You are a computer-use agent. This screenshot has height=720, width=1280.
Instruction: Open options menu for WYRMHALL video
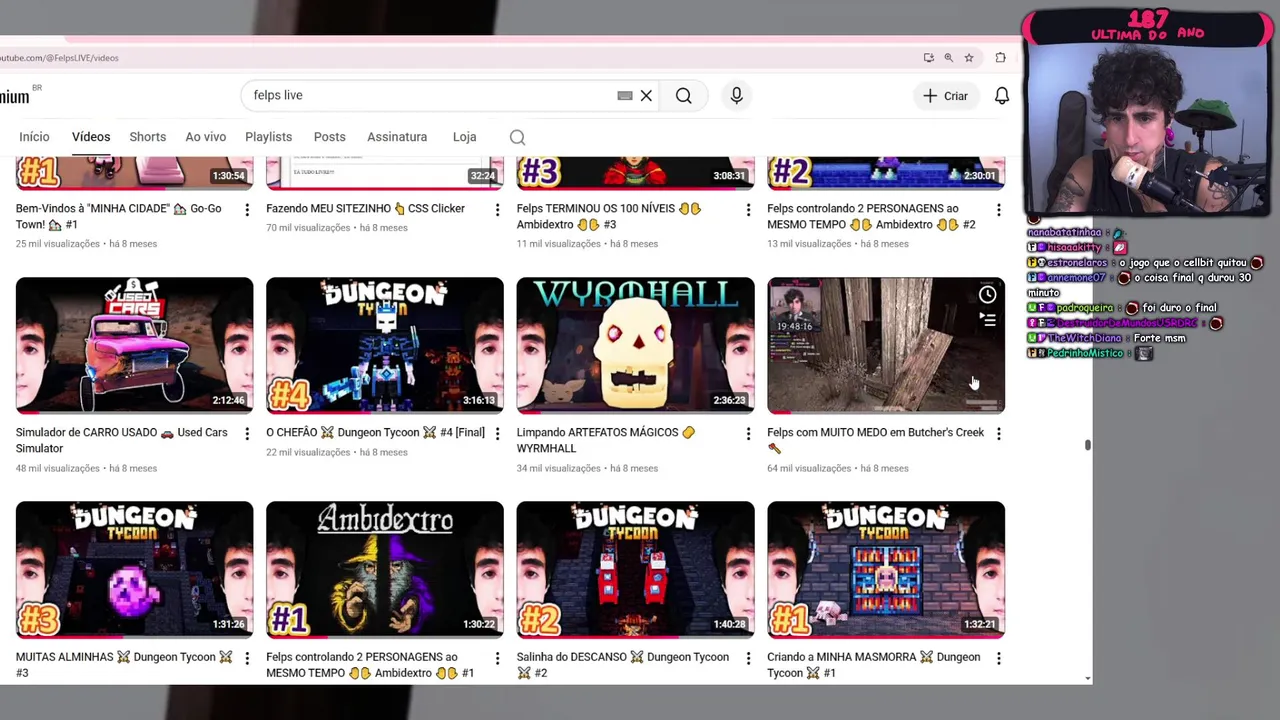tap(747, 433)
